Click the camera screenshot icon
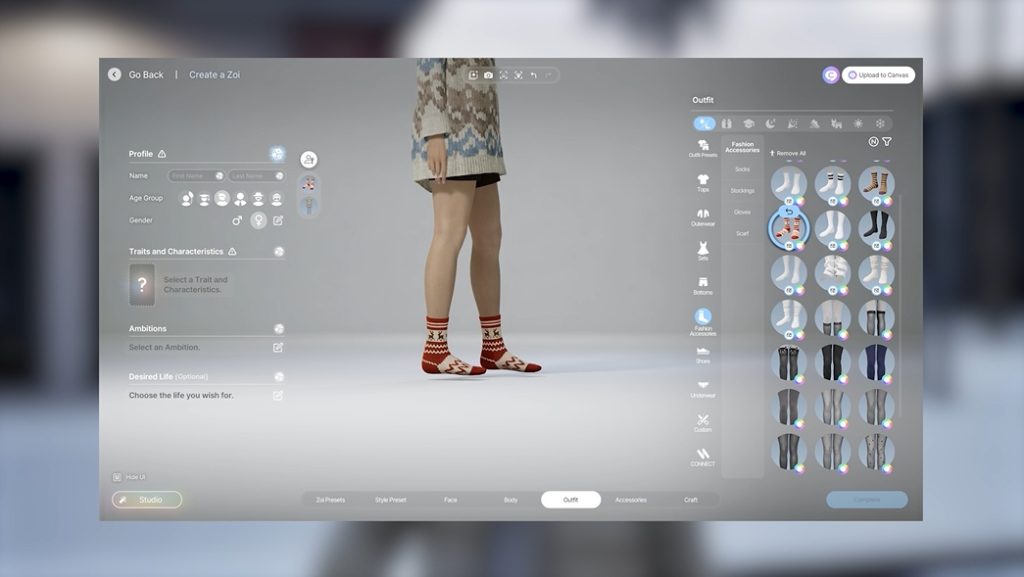Image resolution: width=1024 pixels, height=577 pixels. pos(488,75)
